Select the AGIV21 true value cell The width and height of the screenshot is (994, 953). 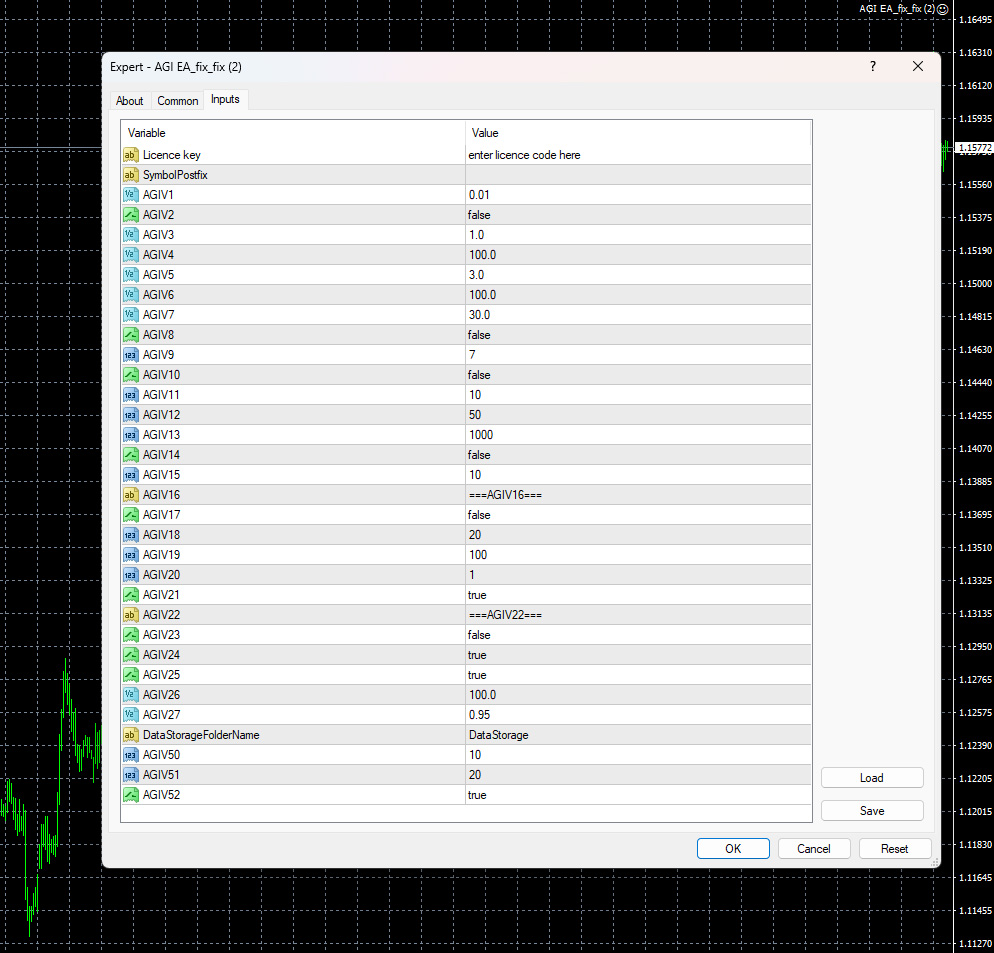pyautogui.click(x=638, y=595)
